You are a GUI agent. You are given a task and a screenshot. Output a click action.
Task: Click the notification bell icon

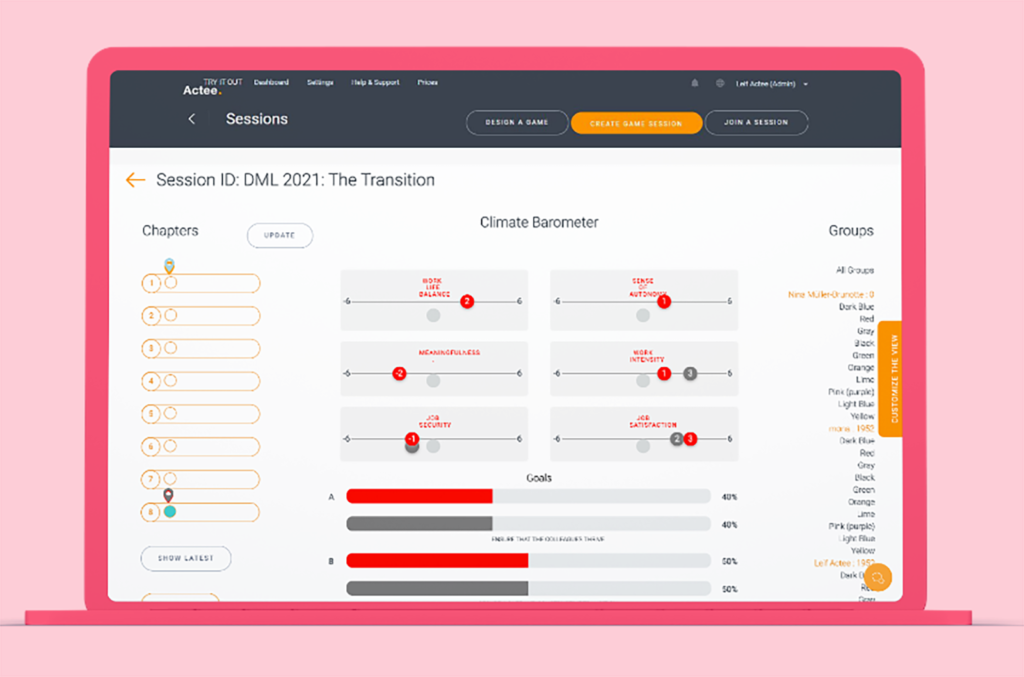click(x=695, y=83)
